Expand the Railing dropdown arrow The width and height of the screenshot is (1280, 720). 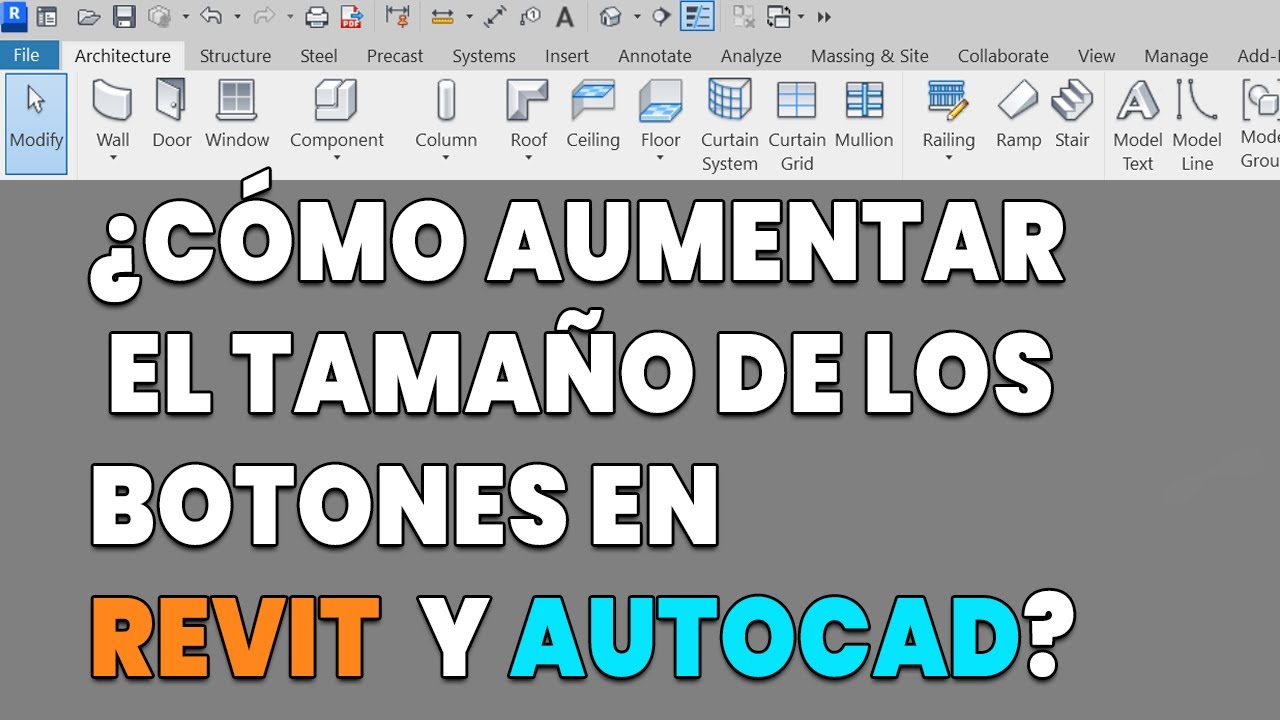pyautogui.click(x=948, y=158)
